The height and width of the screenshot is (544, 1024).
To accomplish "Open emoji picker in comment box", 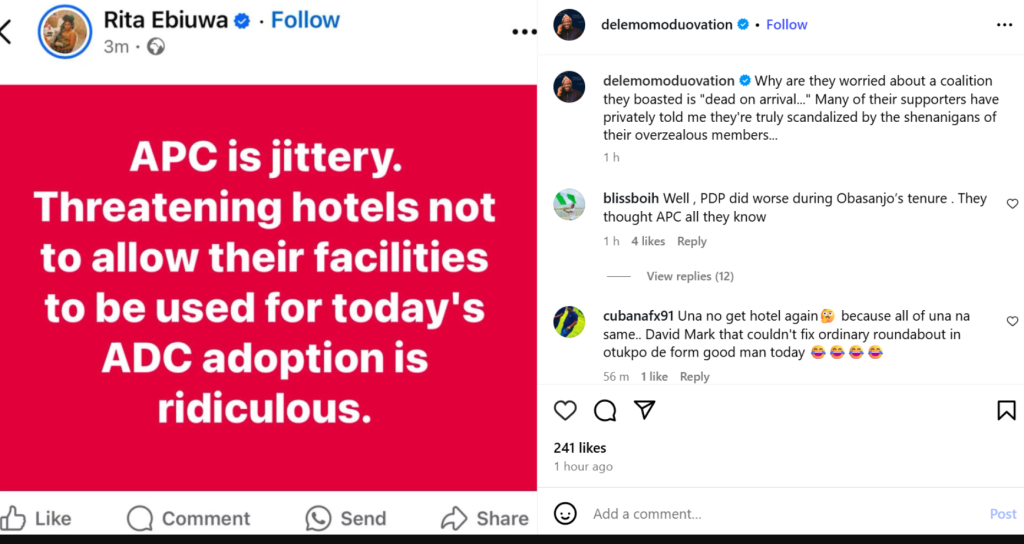I will click(565, 513).
